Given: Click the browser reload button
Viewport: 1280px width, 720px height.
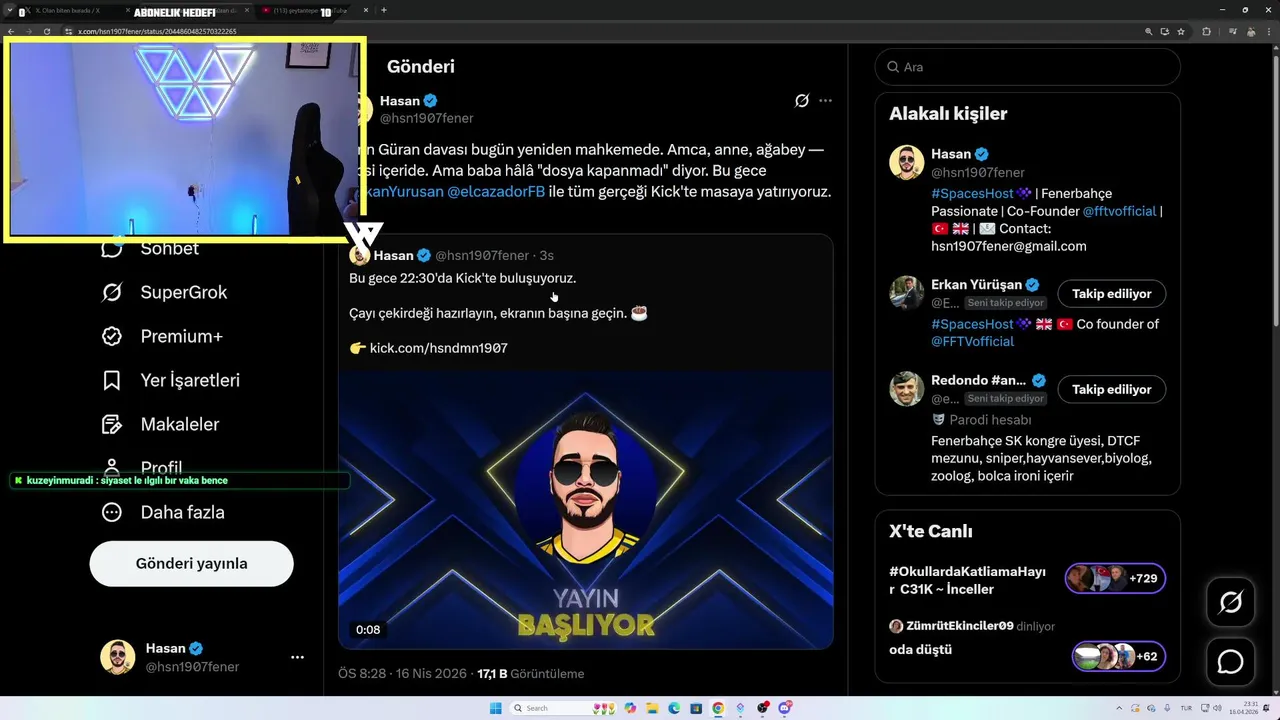Looking at the screenshot, I should point(47,31).
